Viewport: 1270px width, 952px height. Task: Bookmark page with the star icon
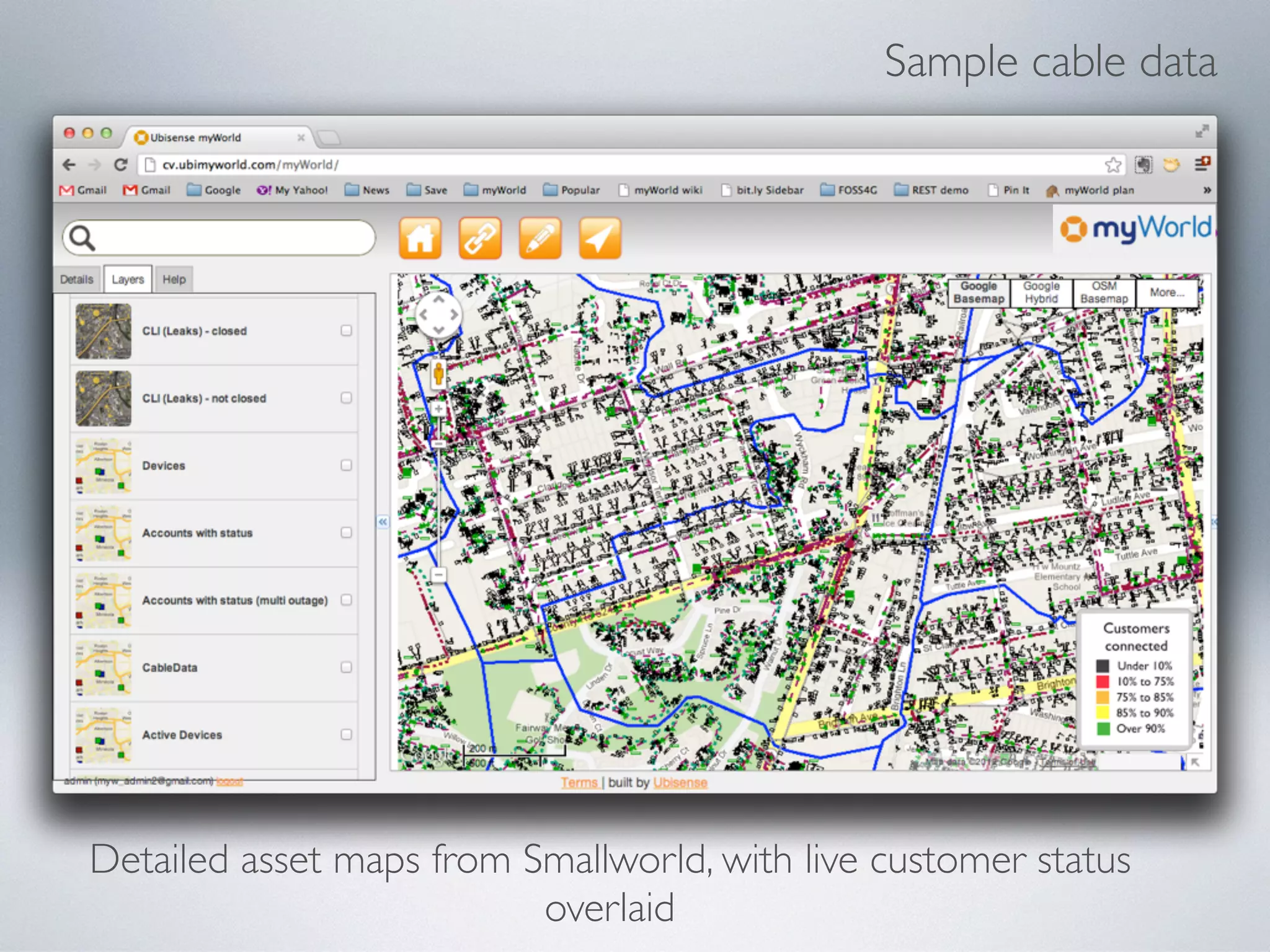pos(1113,165)
